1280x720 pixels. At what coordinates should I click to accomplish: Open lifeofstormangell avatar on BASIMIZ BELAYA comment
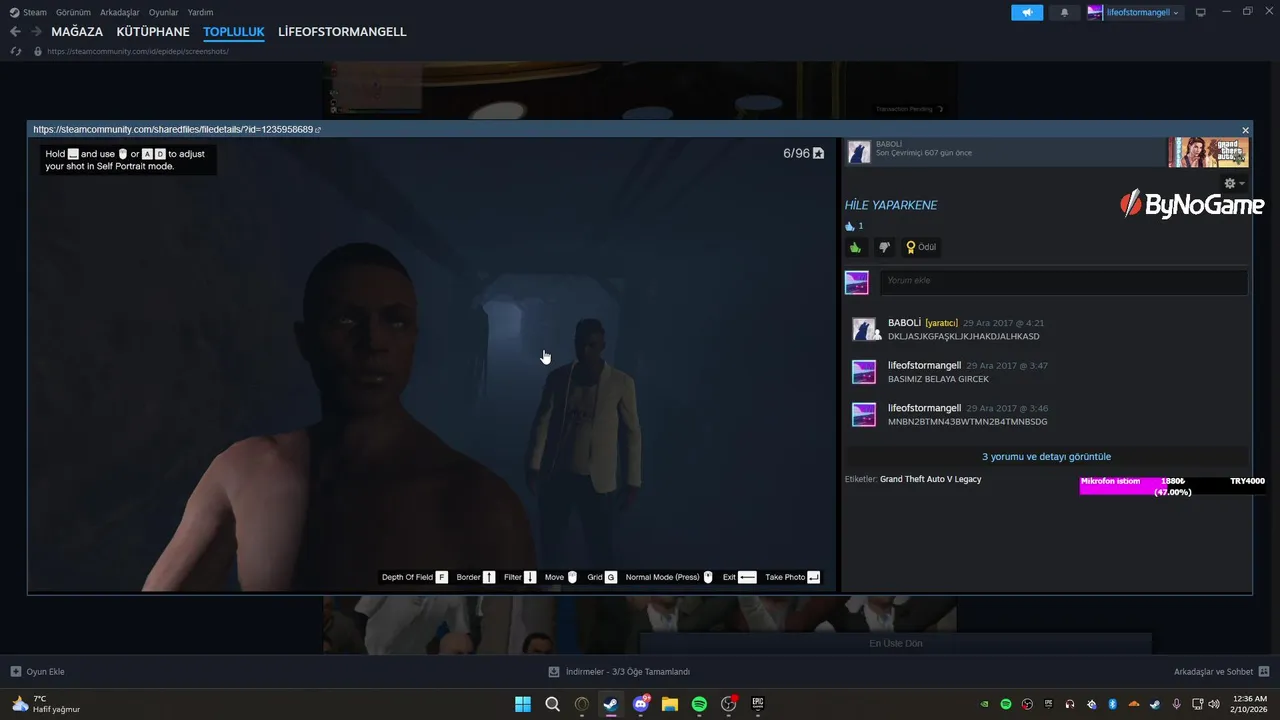point(864,372)
